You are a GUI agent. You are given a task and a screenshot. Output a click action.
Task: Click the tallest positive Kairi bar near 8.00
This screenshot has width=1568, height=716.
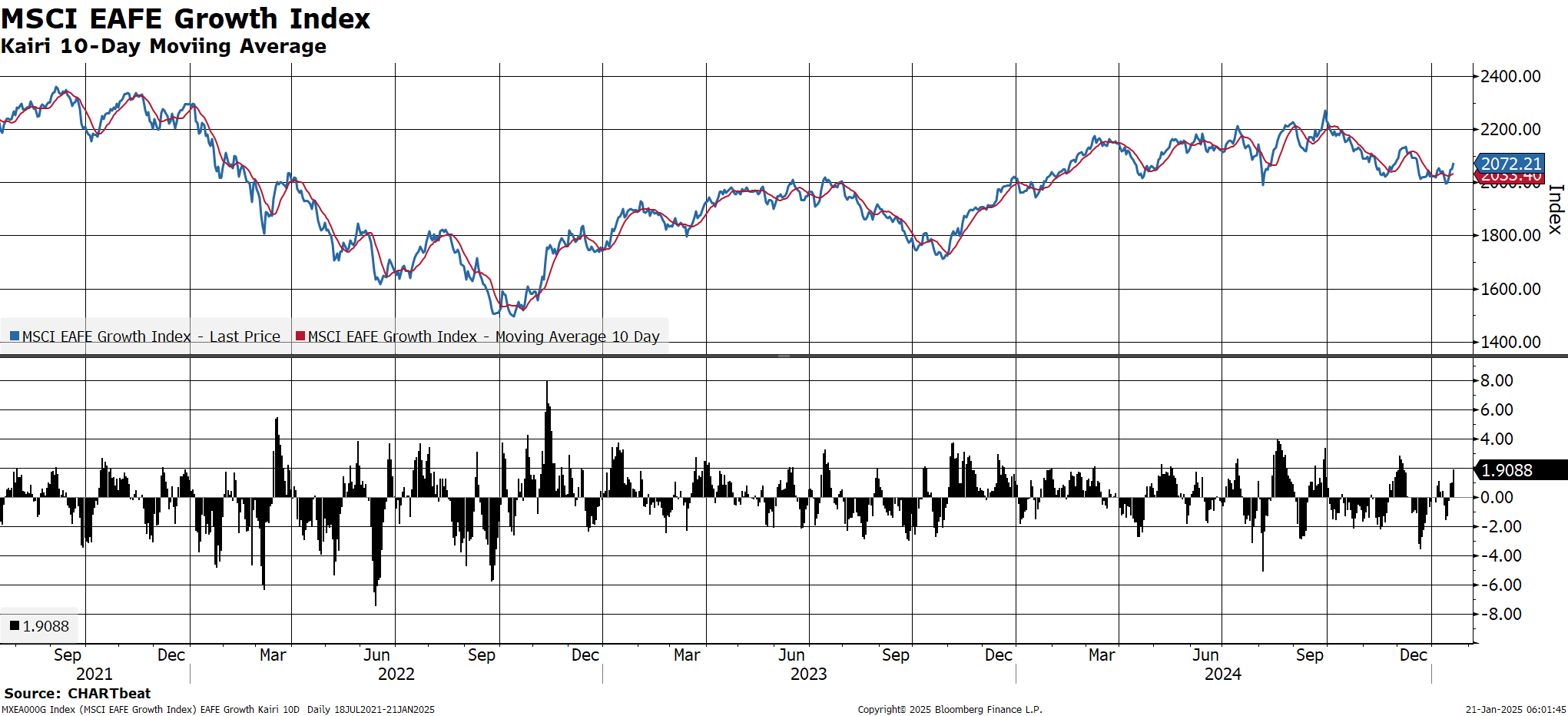[x=547, y=439]
